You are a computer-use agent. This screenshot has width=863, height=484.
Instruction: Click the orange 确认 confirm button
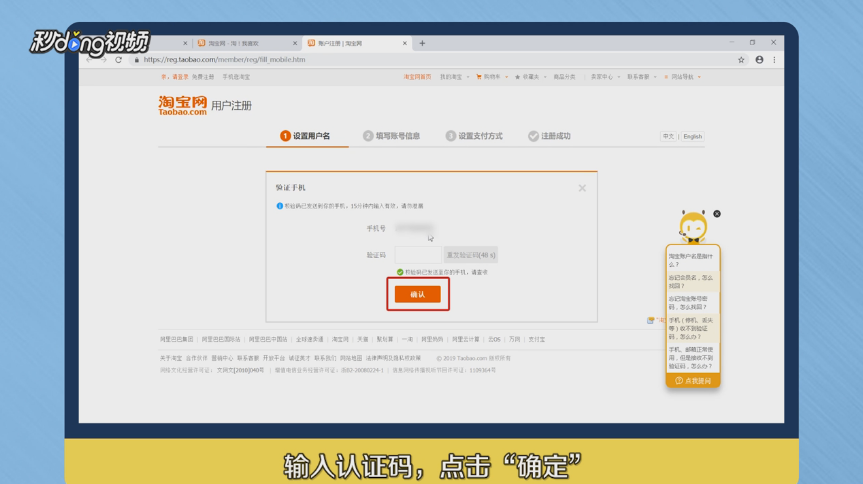pos(418,294)
